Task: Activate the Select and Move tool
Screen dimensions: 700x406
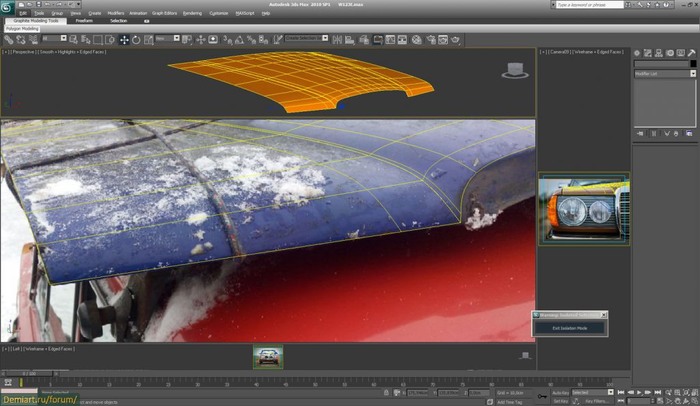Action: pos(124,40)
